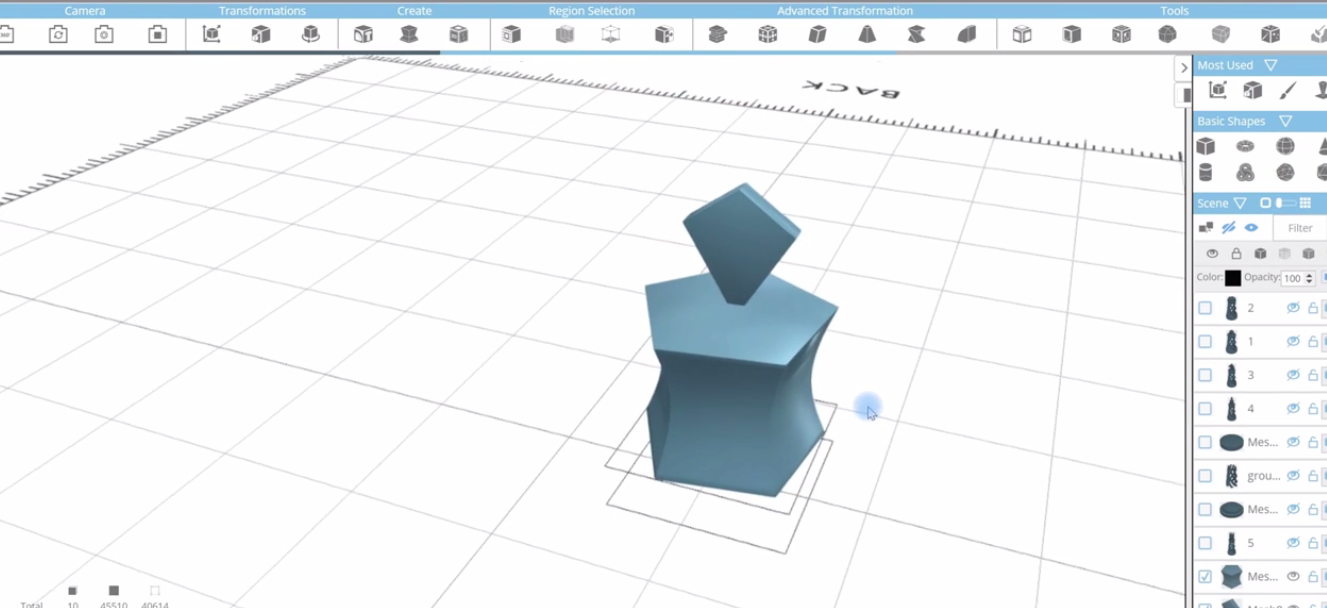Click the Opacity value stepper arrows
The image size is (1327, 608).
1309,278
